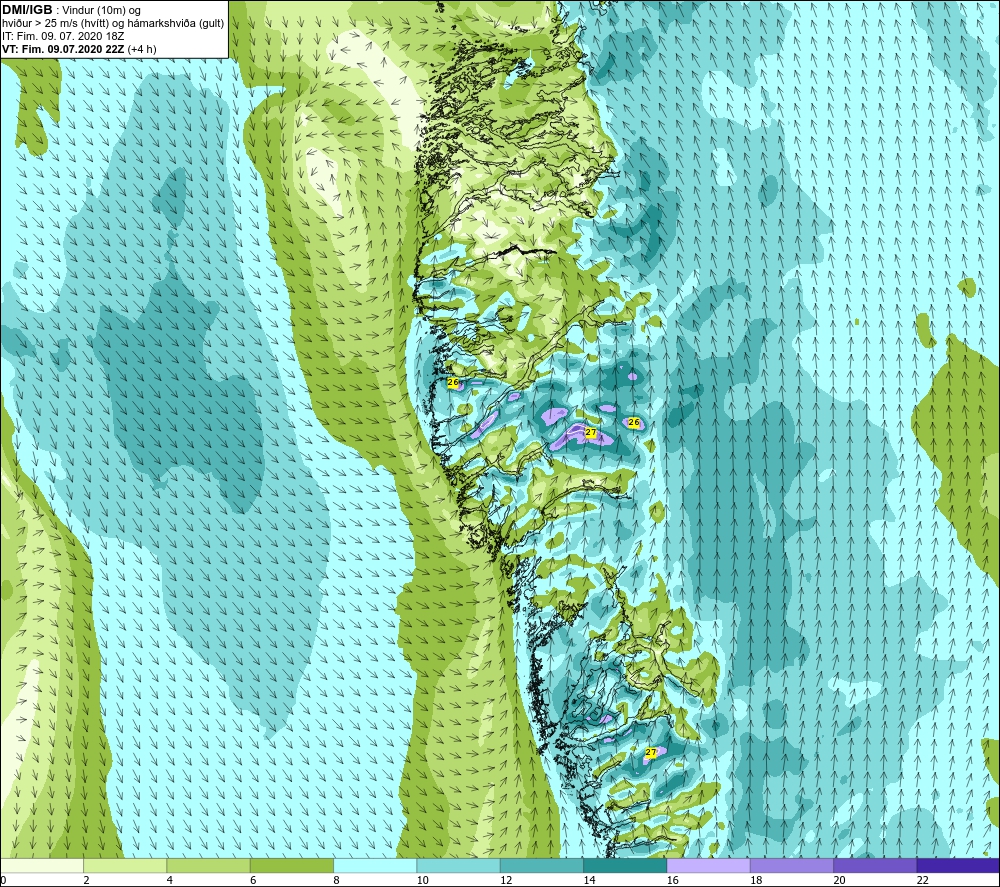Click the "VT: Fim. 09.07.2020 22Z" valid time
Viewport: 1000px width, 887px height.
point(63,49)
